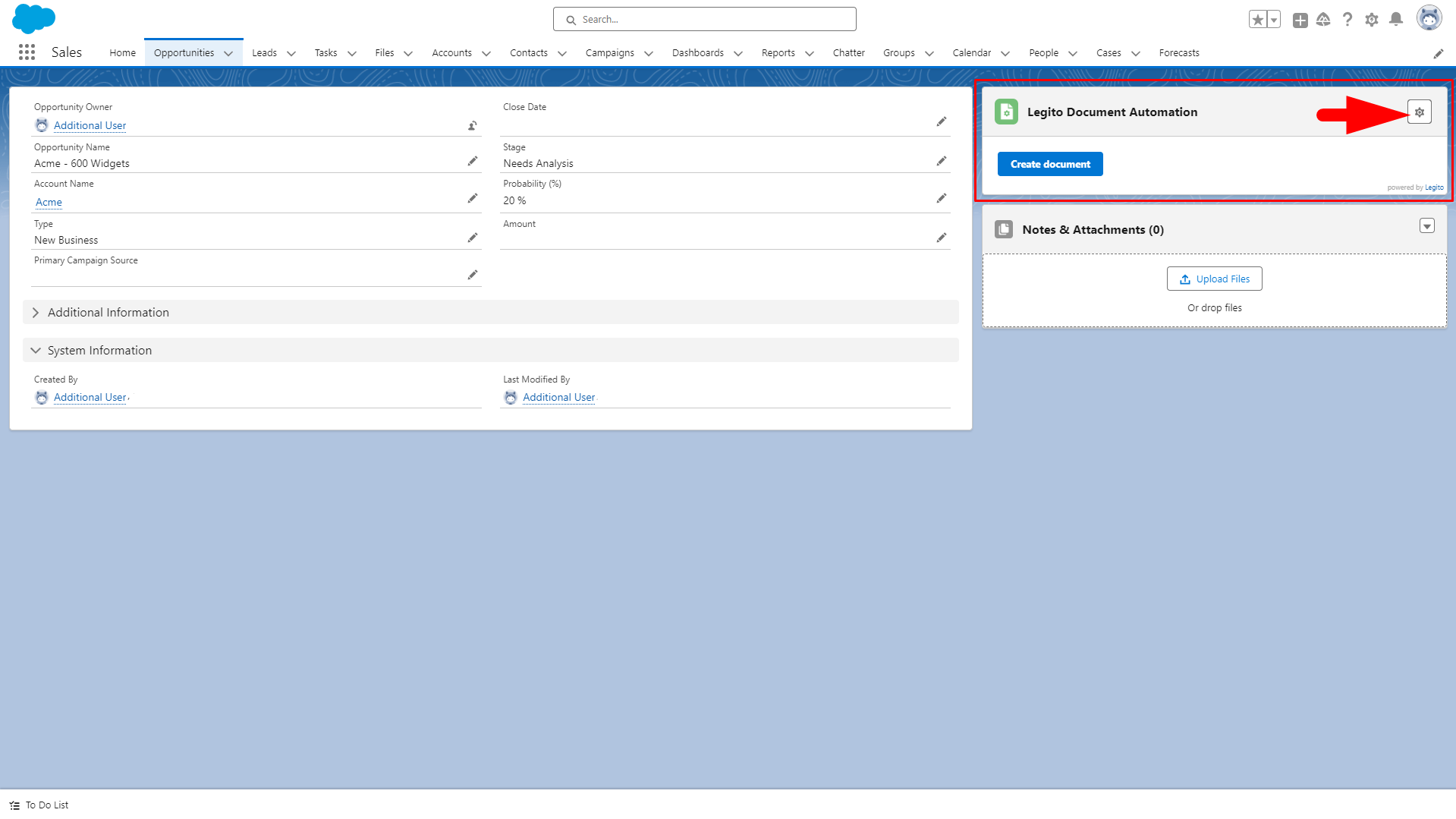
Task: Edit the Opportunity Name field
Action: coord(473,161)
